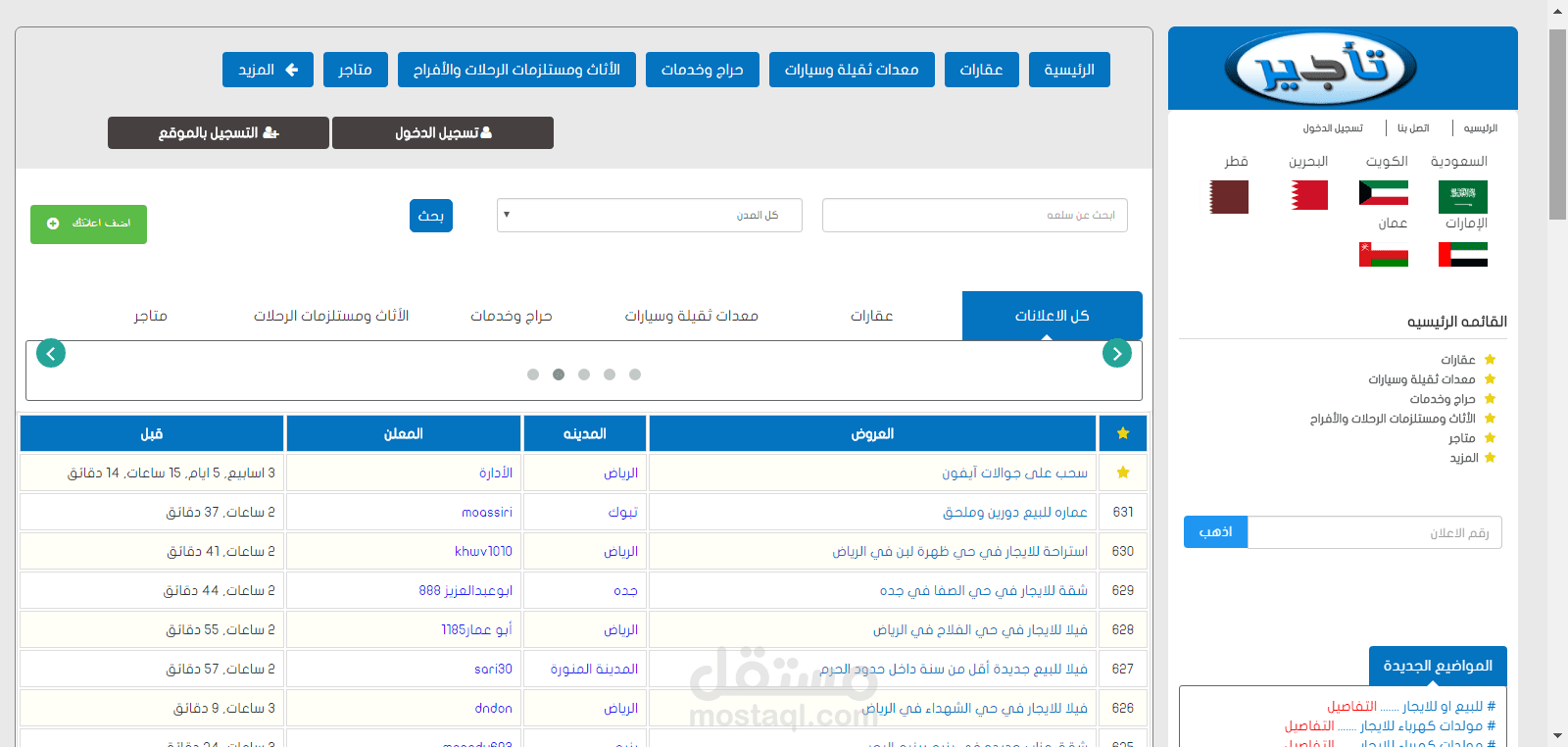1568x747 pixels.
Task: Open listing شقة للايجار في حي الصفا
Action: 984,590
